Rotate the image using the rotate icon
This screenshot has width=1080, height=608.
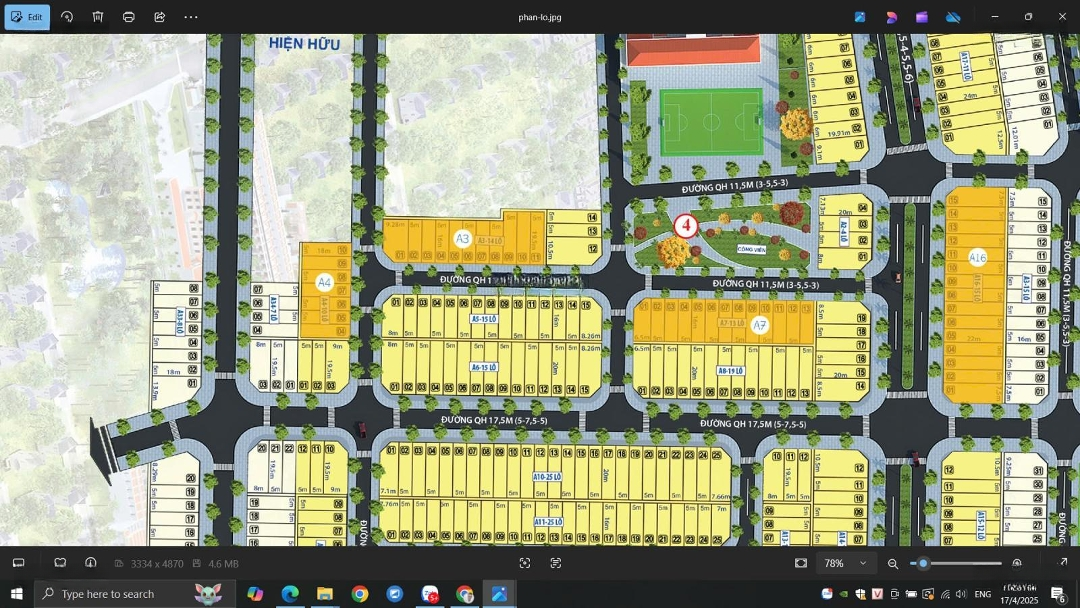[67, 17]
